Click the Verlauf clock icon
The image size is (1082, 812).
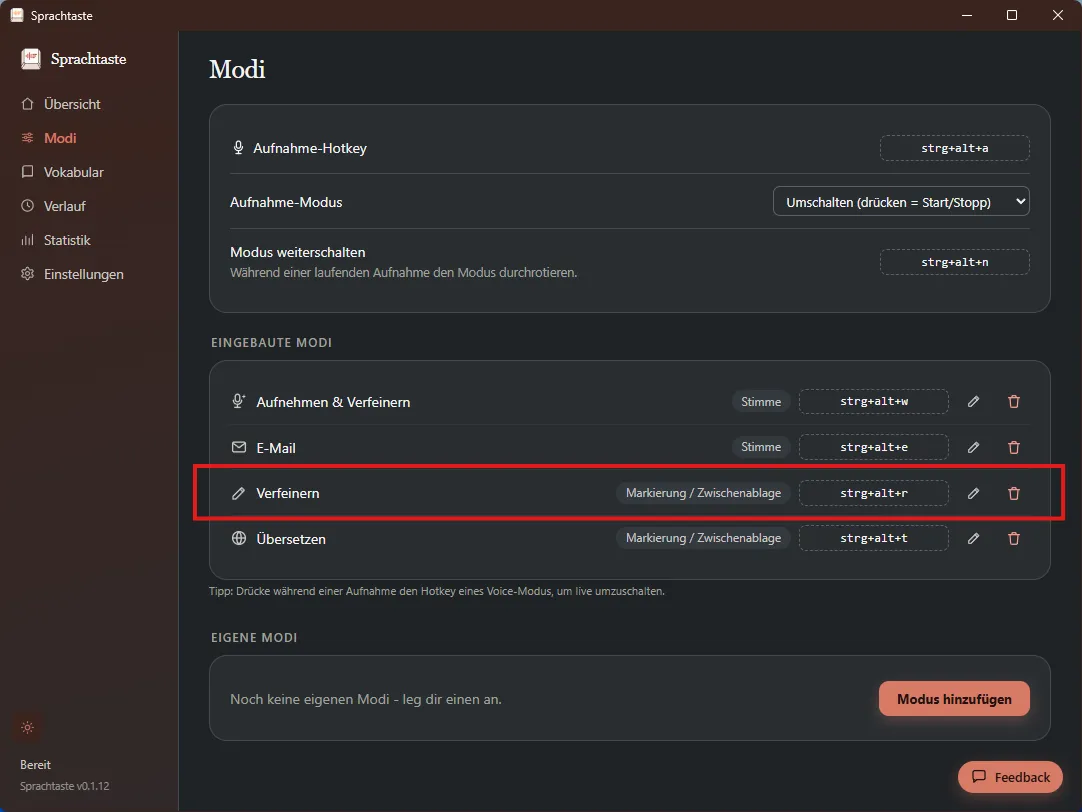coord(28,206)
